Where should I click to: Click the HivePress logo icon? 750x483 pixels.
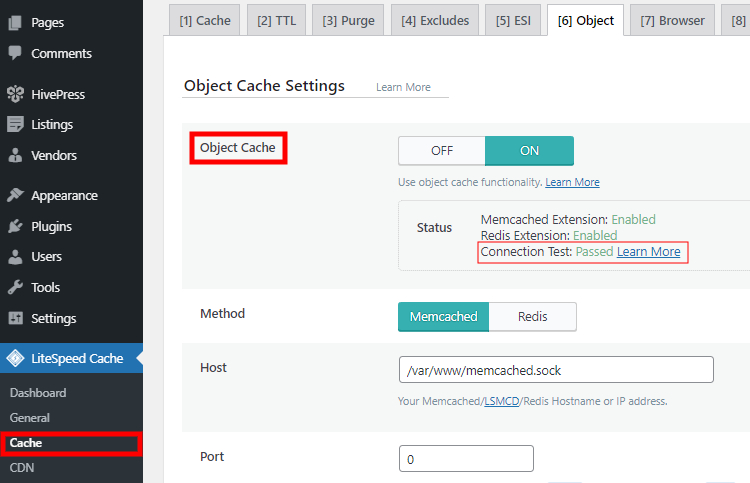coord(15,94)
